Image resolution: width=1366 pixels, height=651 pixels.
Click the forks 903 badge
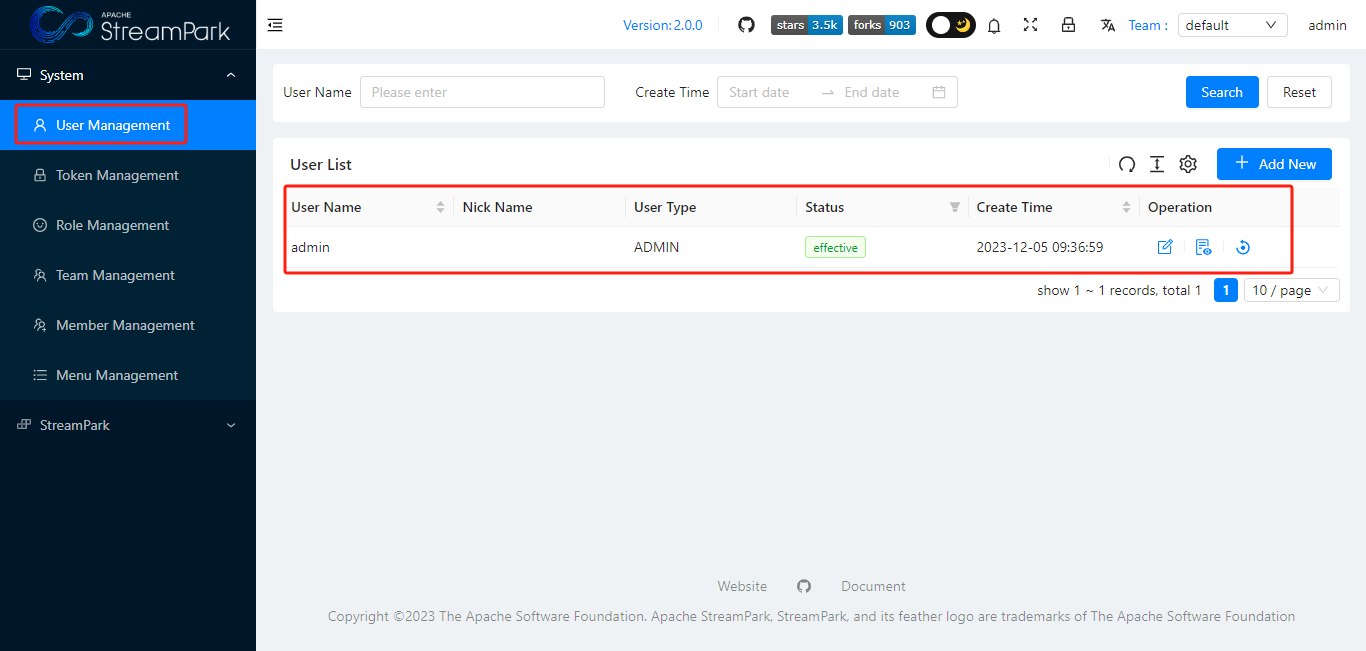coord(882,25)
